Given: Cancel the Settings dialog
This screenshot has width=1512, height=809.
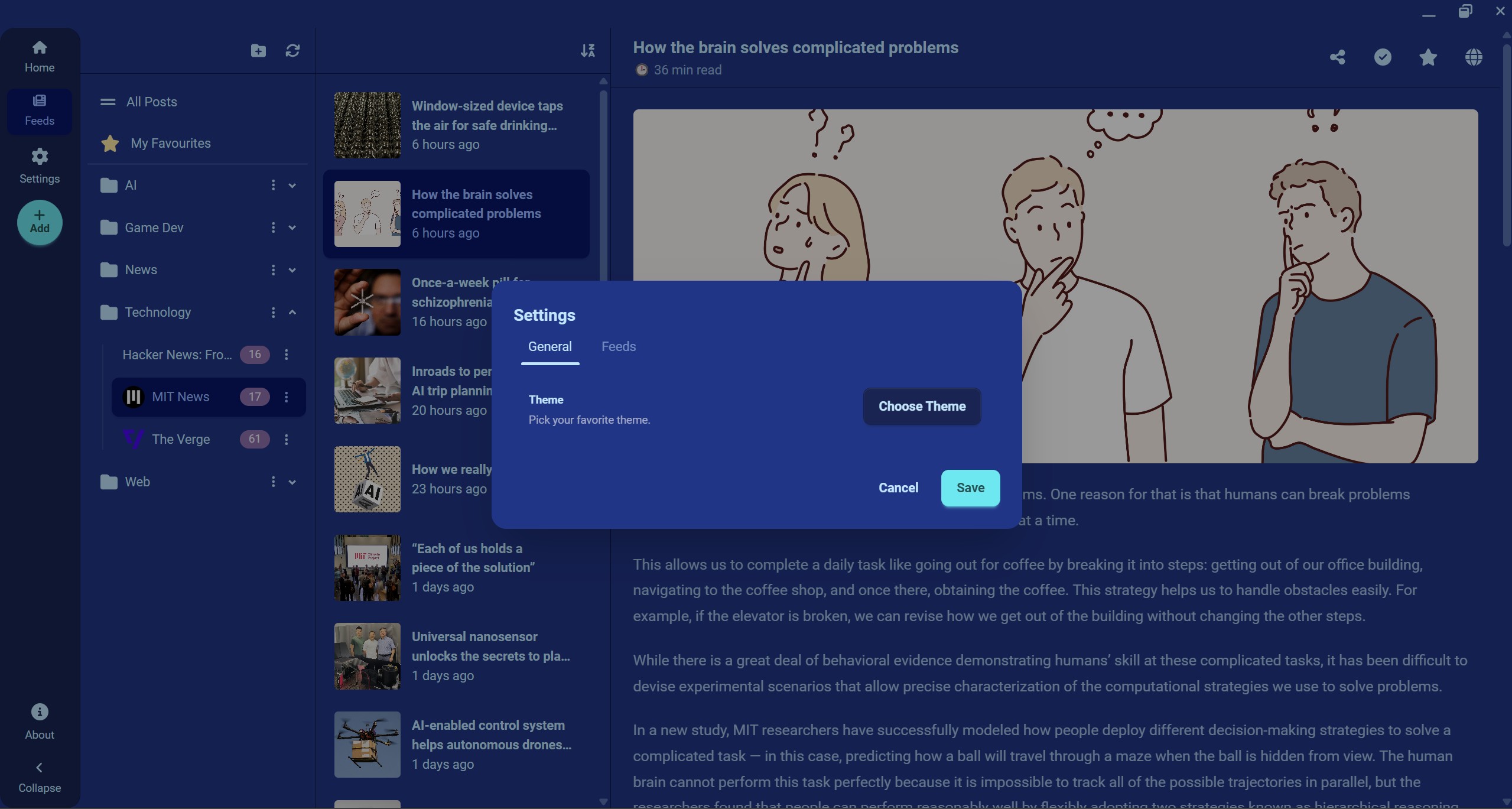Looking at the screenshot, I should 898,488.
